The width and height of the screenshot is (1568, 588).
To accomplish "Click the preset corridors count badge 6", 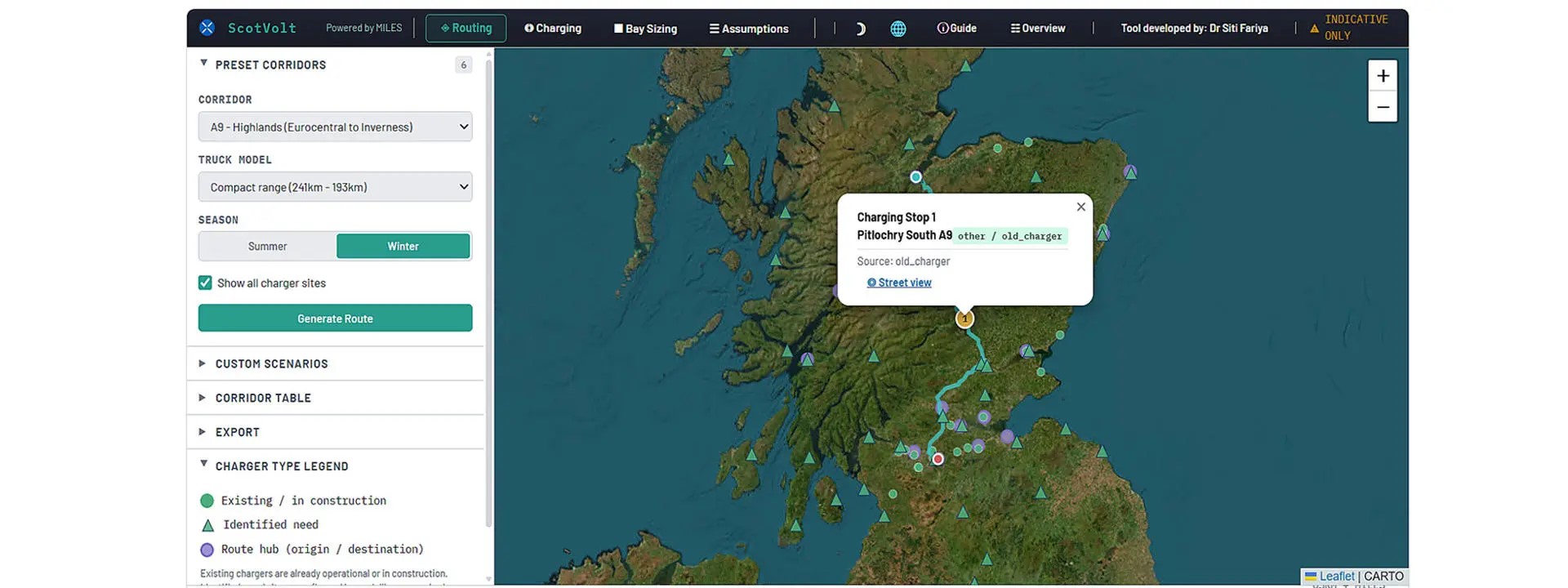I will pyautogui.click(x=463, y=65).
